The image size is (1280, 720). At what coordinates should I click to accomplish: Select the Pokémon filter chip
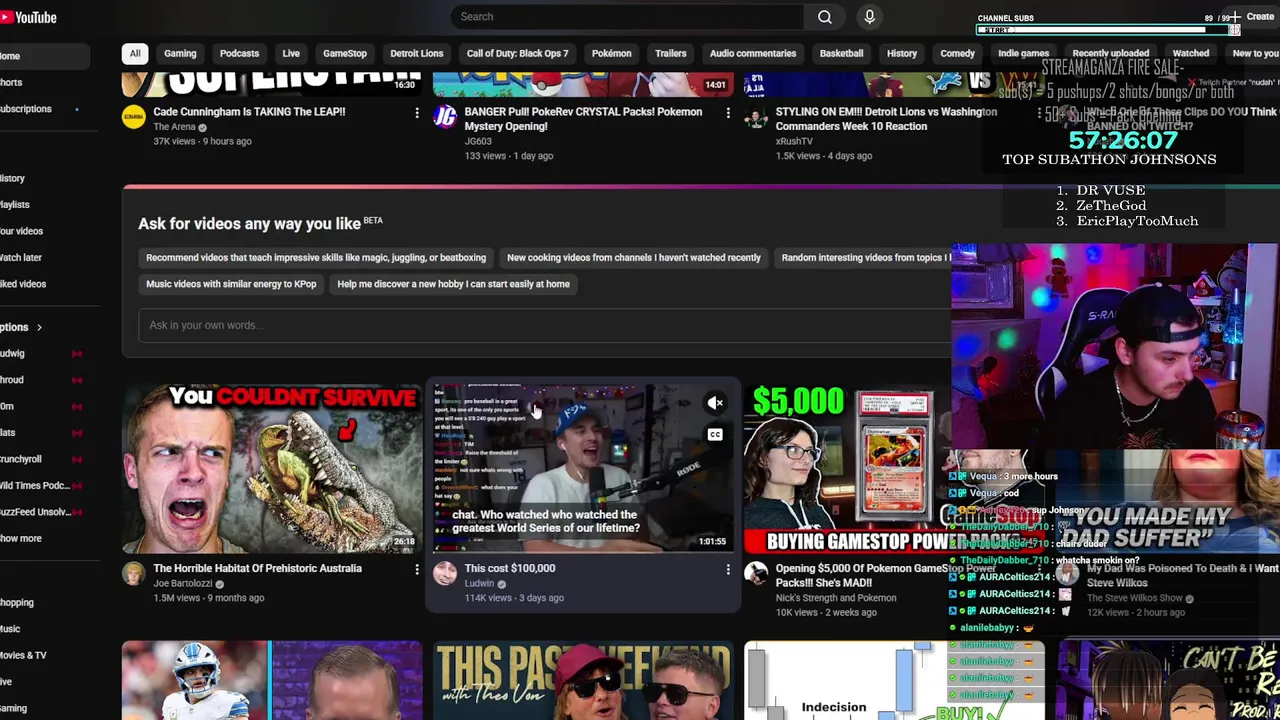click(611, 53)
